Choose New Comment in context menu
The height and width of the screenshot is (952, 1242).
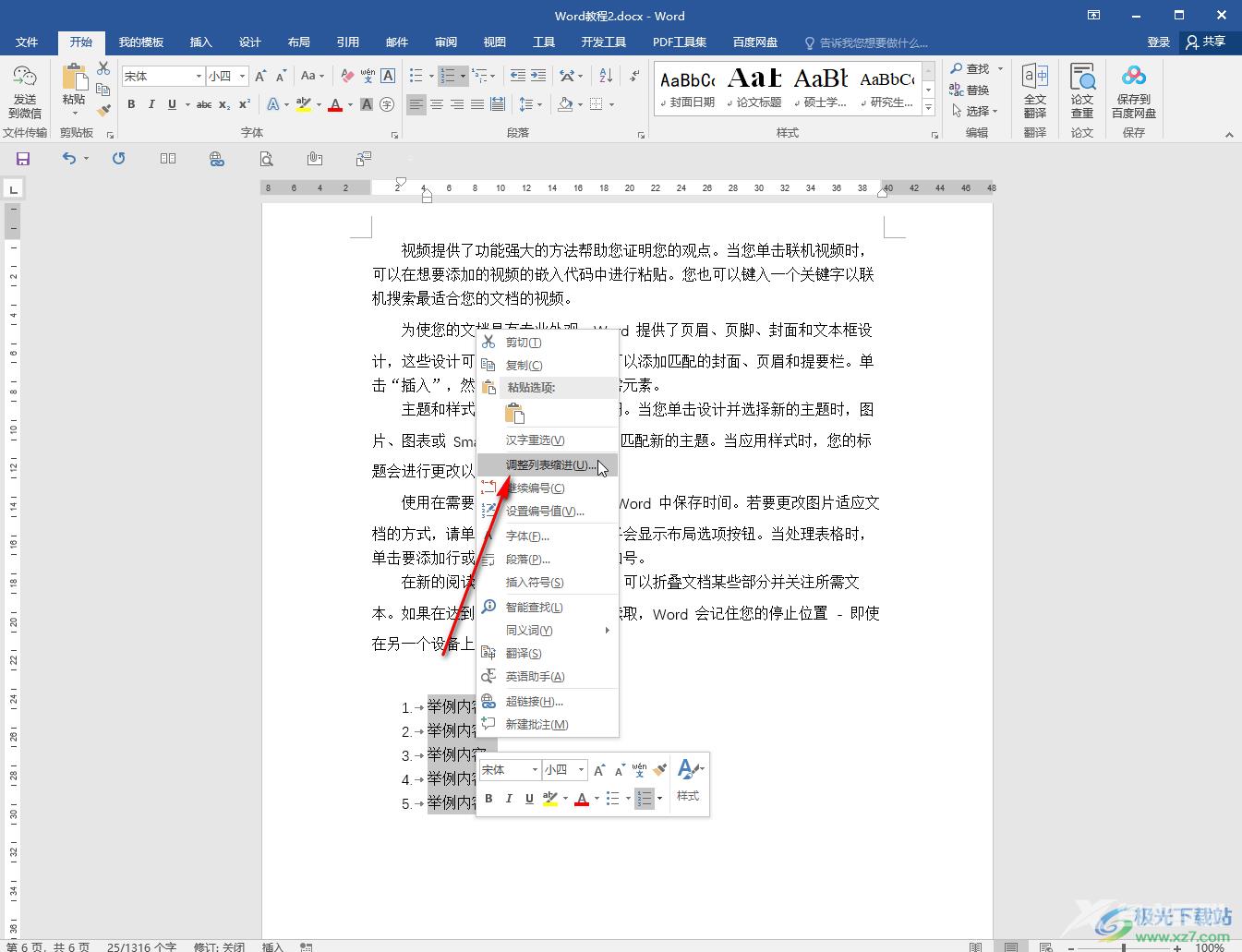pyautogui.click(x=548, y=725)
